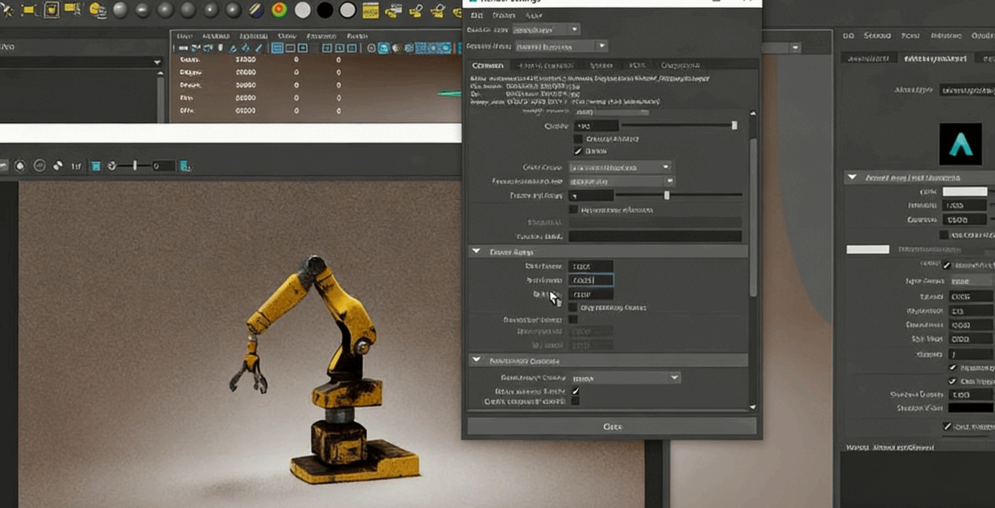Toggle the checkbox under the frame padding slider

point(574,209)
